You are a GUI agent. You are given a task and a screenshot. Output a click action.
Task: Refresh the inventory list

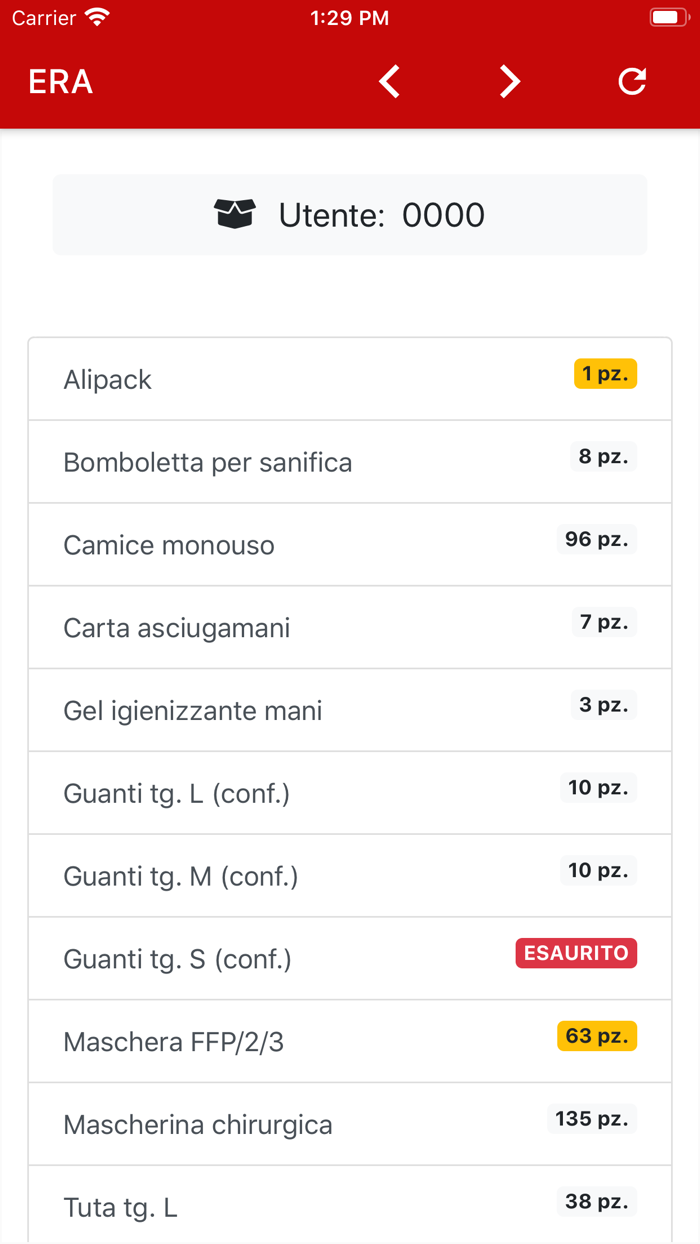click(x=632, y=81)
